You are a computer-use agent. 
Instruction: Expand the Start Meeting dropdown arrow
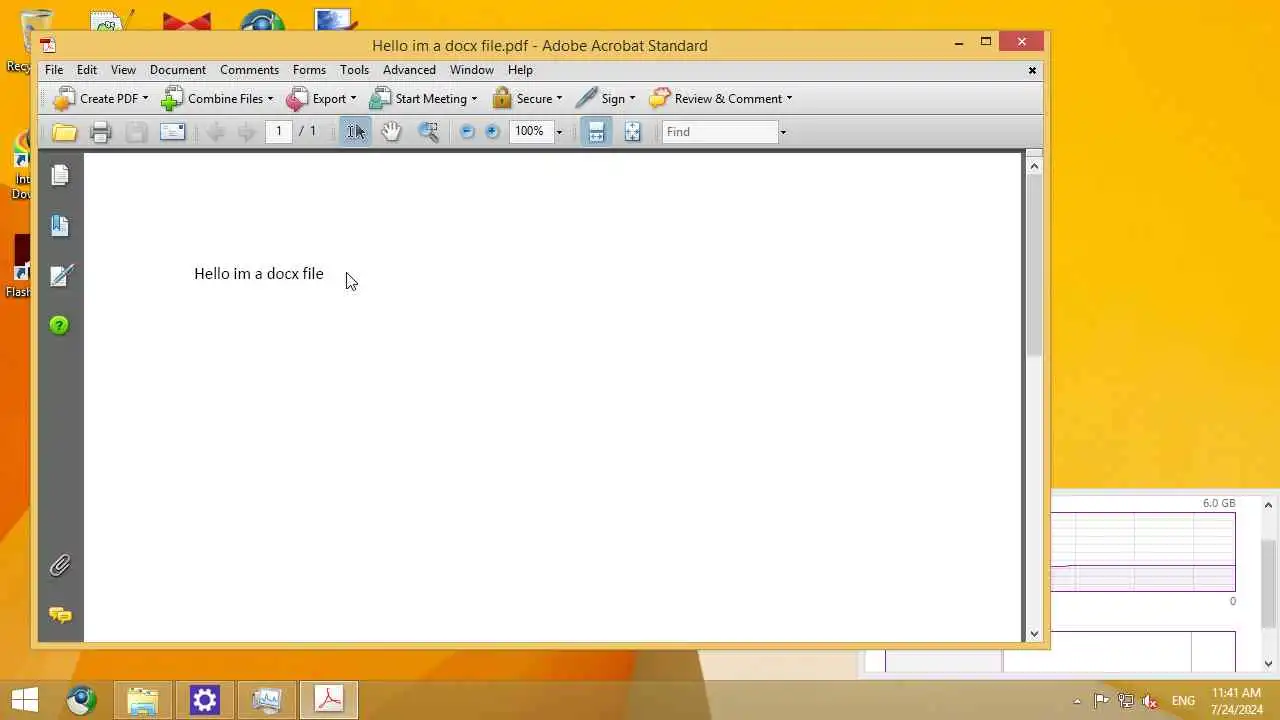click(x=474, y=99)
